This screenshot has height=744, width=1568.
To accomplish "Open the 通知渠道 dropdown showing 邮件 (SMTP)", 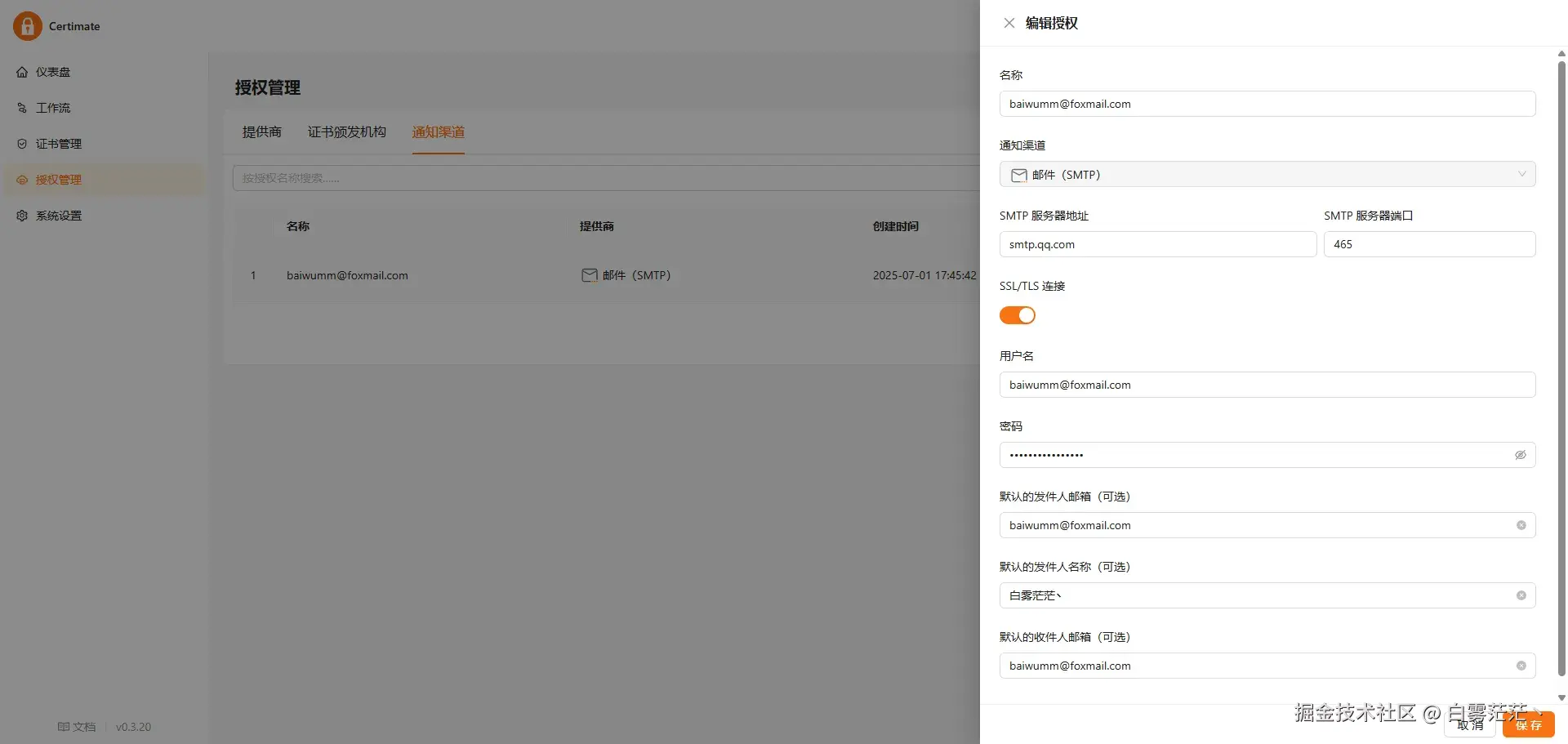I will tap(1267, 174).
